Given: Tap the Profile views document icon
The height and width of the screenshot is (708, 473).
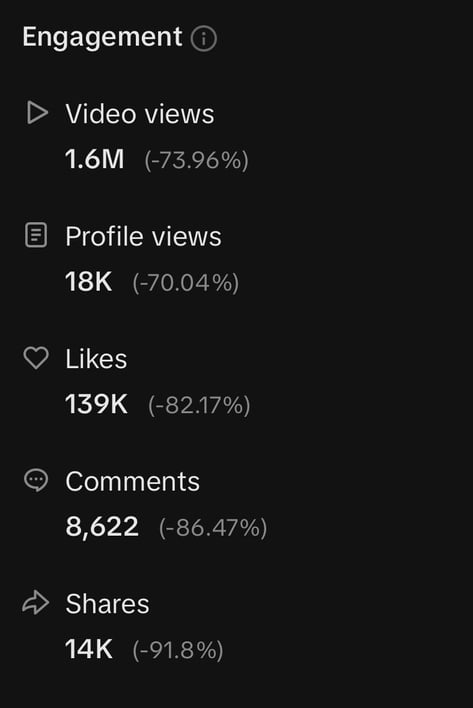Looking at the screenshot, I should (x=36, y=235).
